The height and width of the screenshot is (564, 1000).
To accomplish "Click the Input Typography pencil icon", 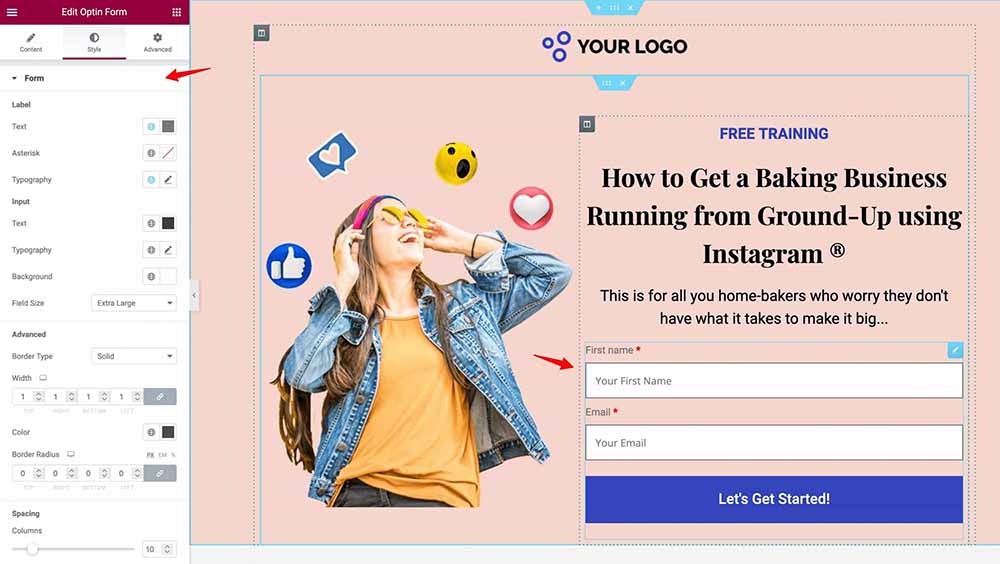I will [x=168, y=250].
